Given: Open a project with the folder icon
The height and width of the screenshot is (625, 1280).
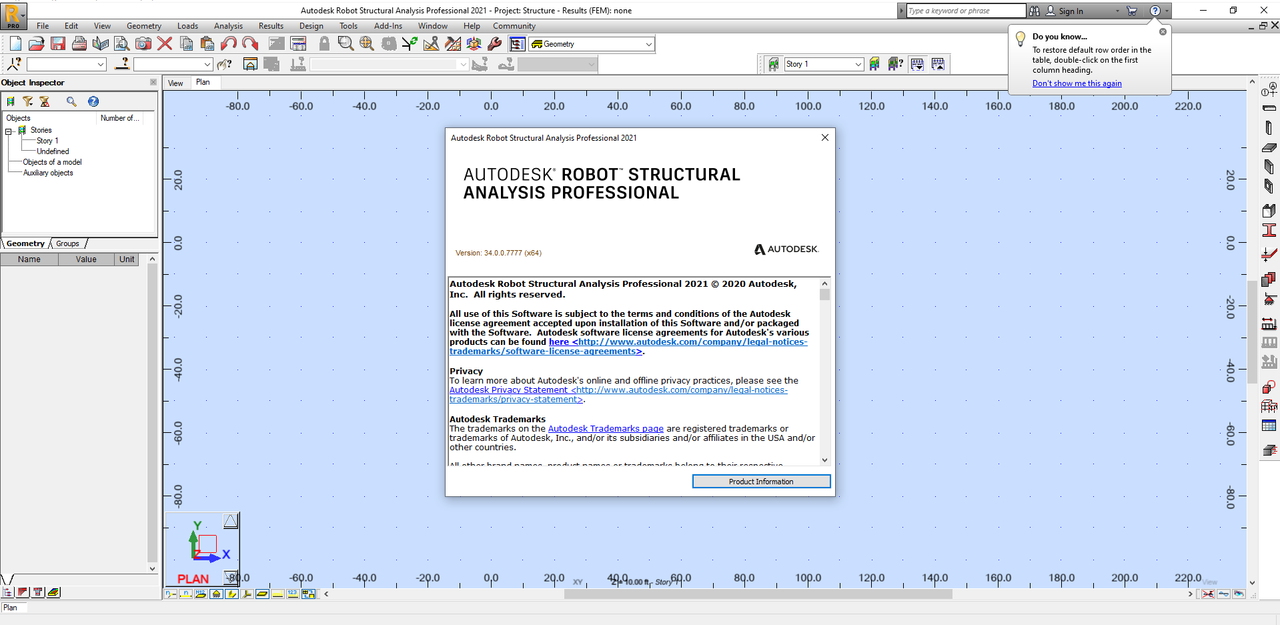Looking at the screenshot, I should [36, 44].
